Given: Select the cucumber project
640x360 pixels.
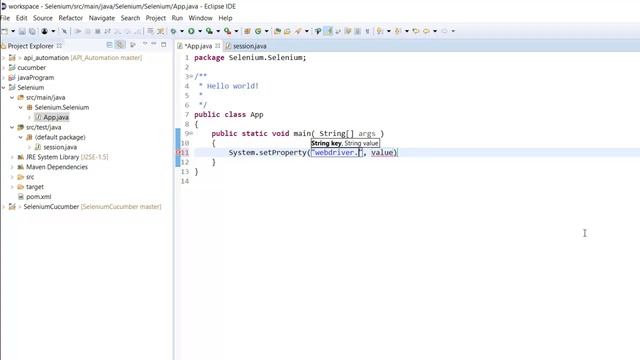Looking at the screenshot, I should [x=31, y=68].
